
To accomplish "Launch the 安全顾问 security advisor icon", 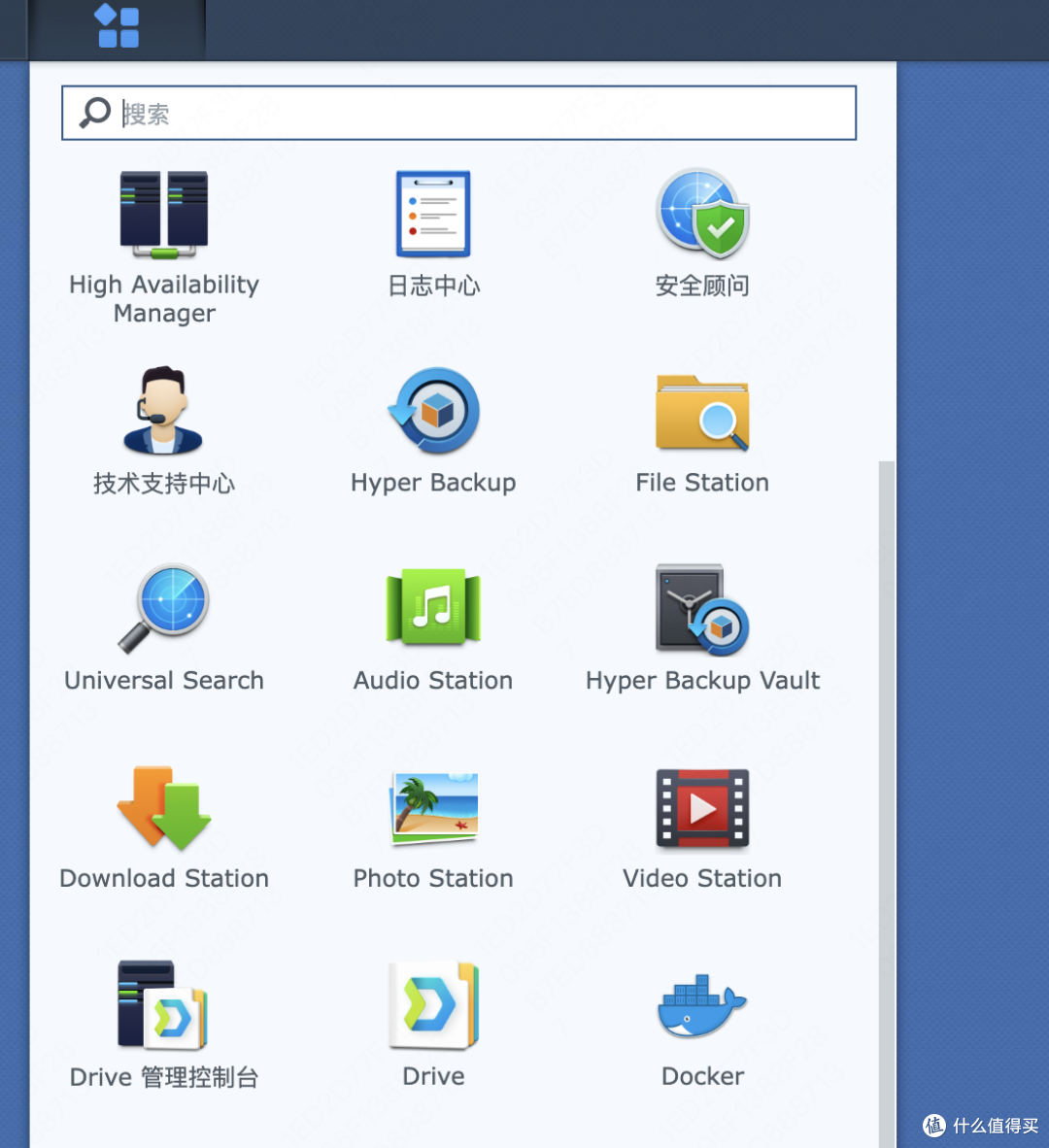I will coord(703,214).
